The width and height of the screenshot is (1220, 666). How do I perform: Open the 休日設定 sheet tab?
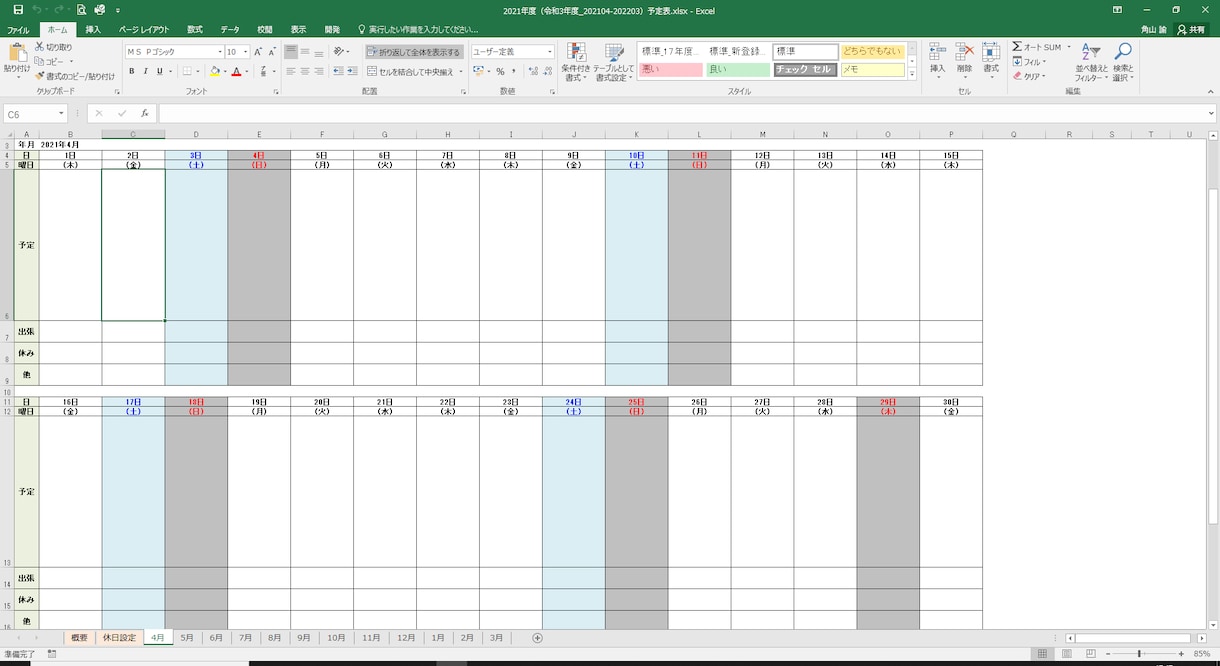pos(119,638)
